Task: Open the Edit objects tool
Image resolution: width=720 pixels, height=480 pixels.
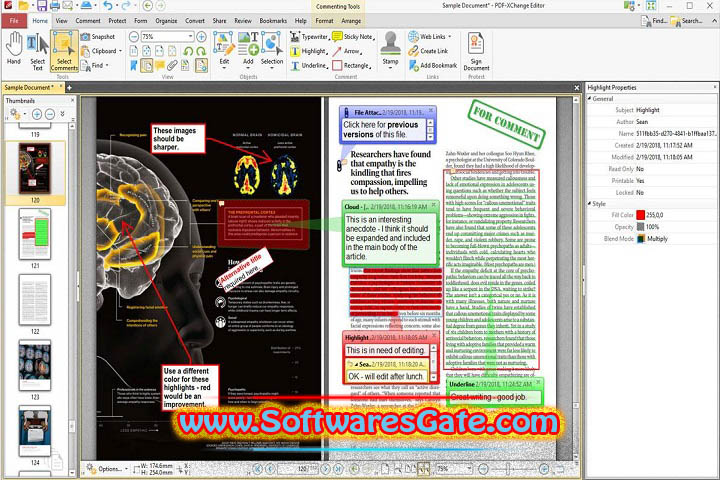Action: pyautogui.click(x=224, y=51)
